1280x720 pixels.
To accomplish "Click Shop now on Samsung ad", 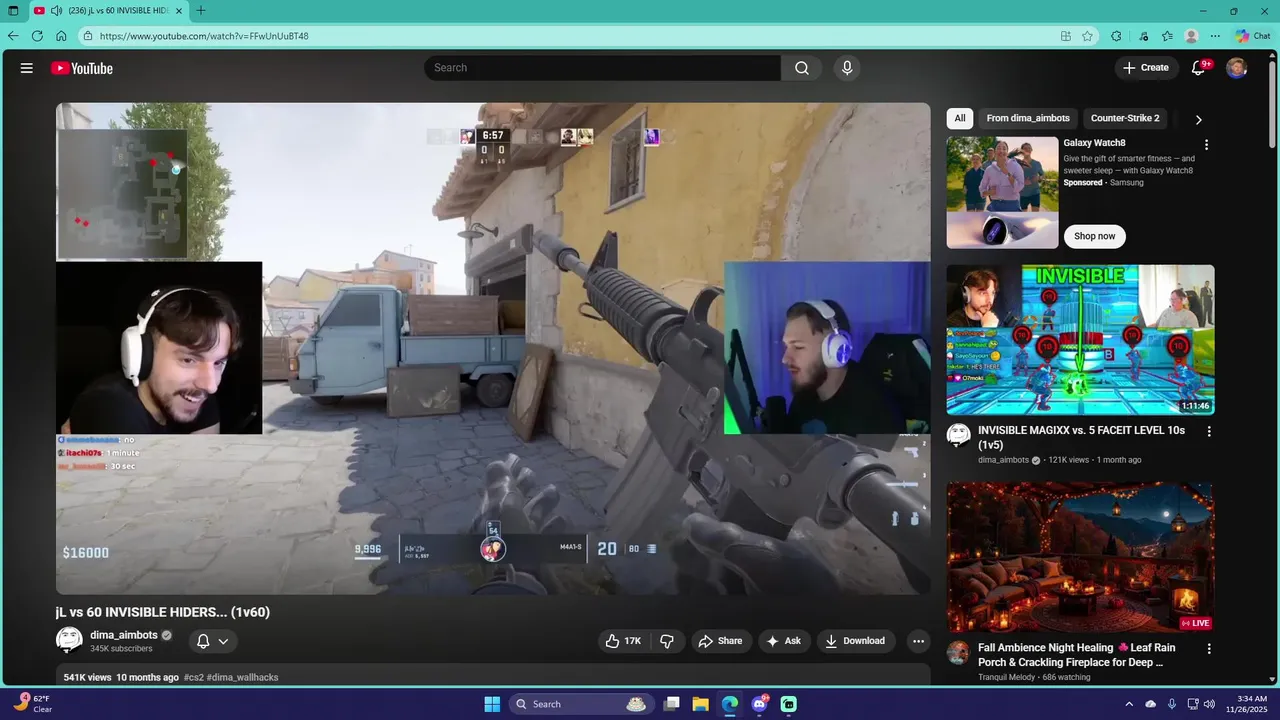I will (1094, 236).
